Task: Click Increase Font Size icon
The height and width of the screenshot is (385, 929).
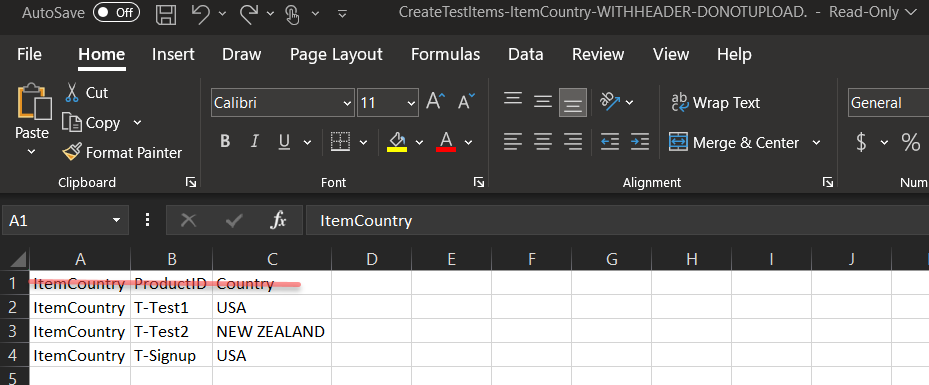Action: (x=435, y=101)
